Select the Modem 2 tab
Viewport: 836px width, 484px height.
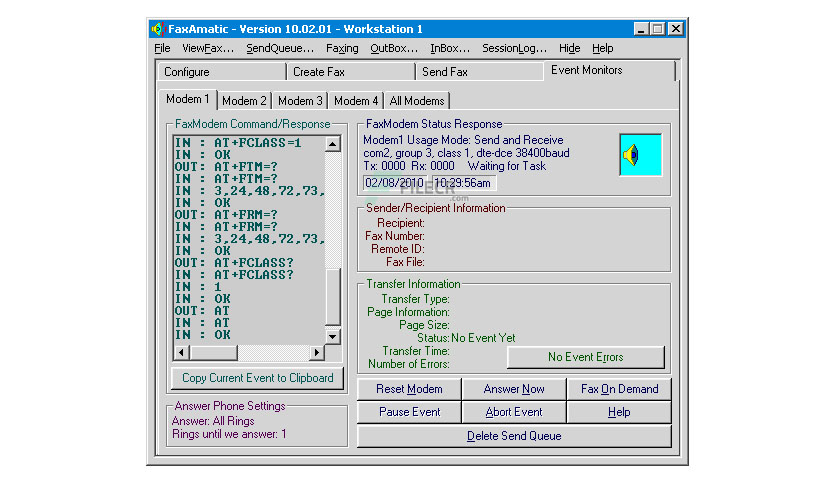(x=244, y=101)
